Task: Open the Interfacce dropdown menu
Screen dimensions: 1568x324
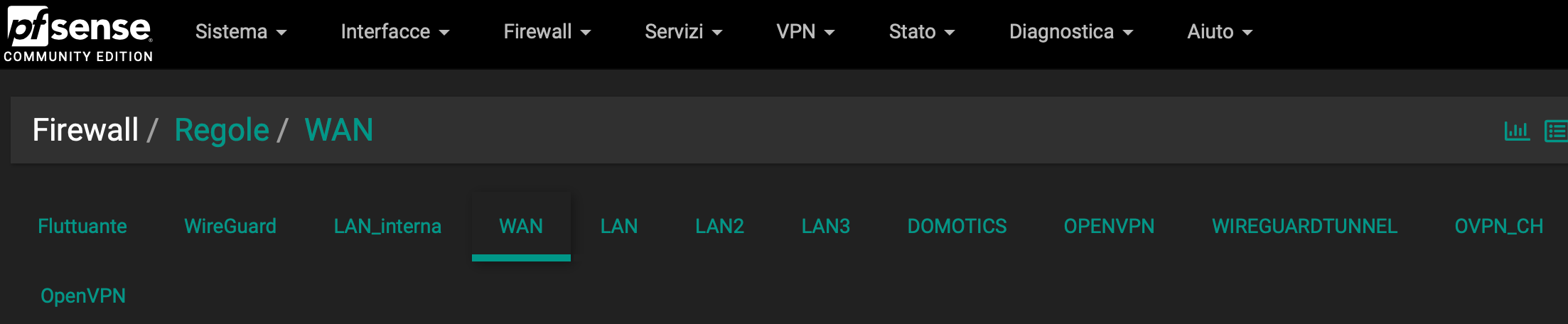Action: [394, 32]
